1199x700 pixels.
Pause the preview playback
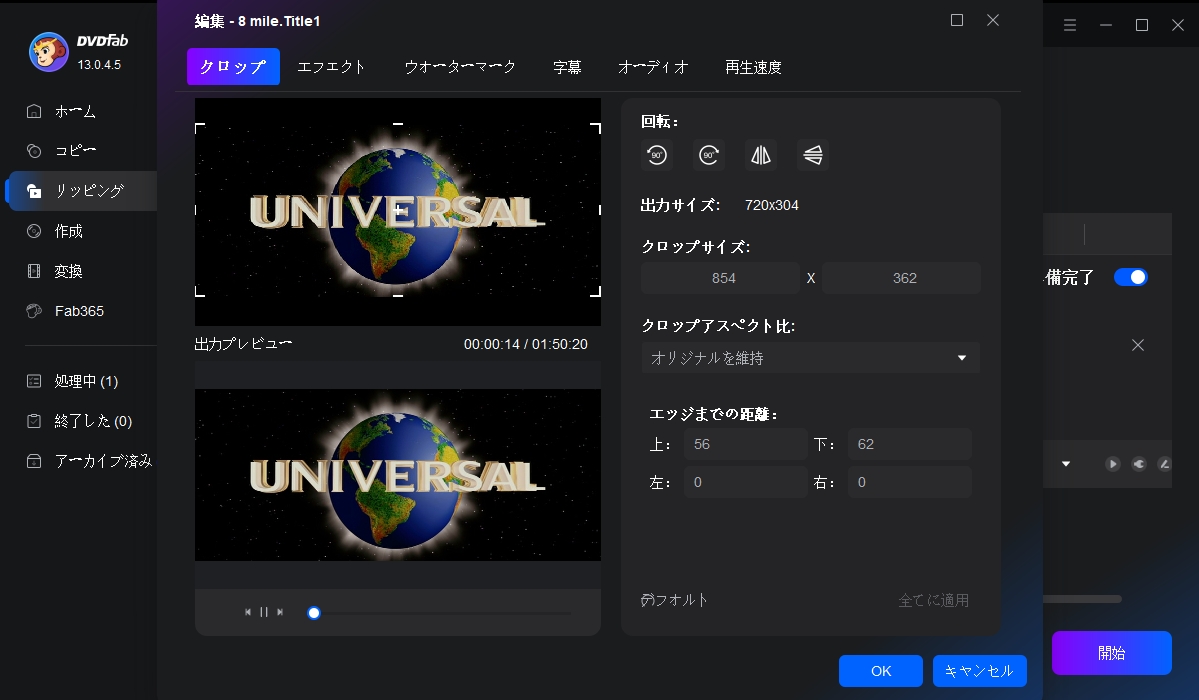coord(264,612)
